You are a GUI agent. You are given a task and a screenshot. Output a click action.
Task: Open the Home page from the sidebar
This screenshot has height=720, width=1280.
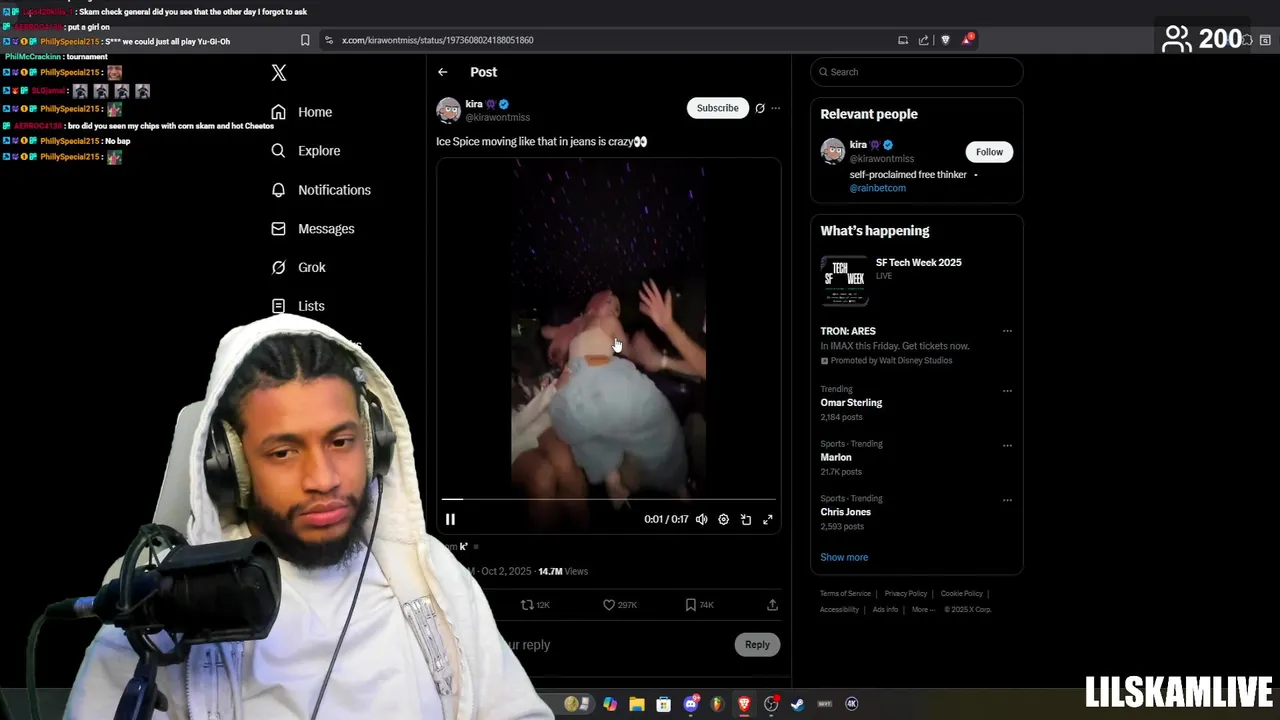click(301, 112)
